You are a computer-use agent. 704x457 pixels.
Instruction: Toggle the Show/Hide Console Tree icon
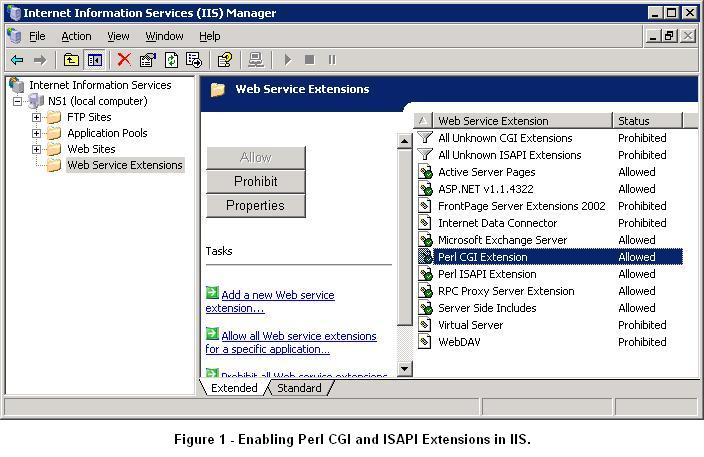click(x=95, y=60)
